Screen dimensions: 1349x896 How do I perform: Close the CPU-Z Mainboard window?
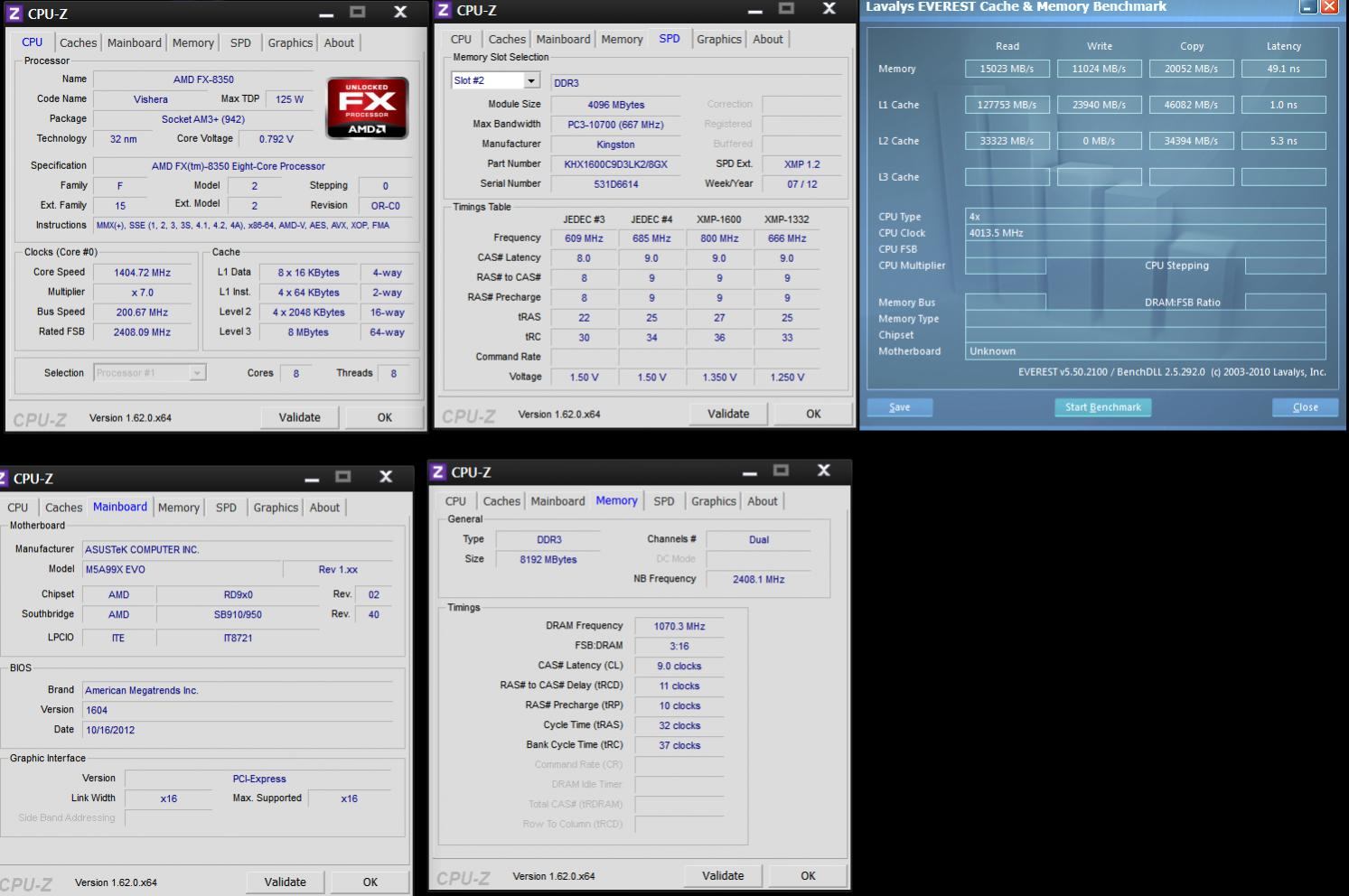(x=386, y=477)
